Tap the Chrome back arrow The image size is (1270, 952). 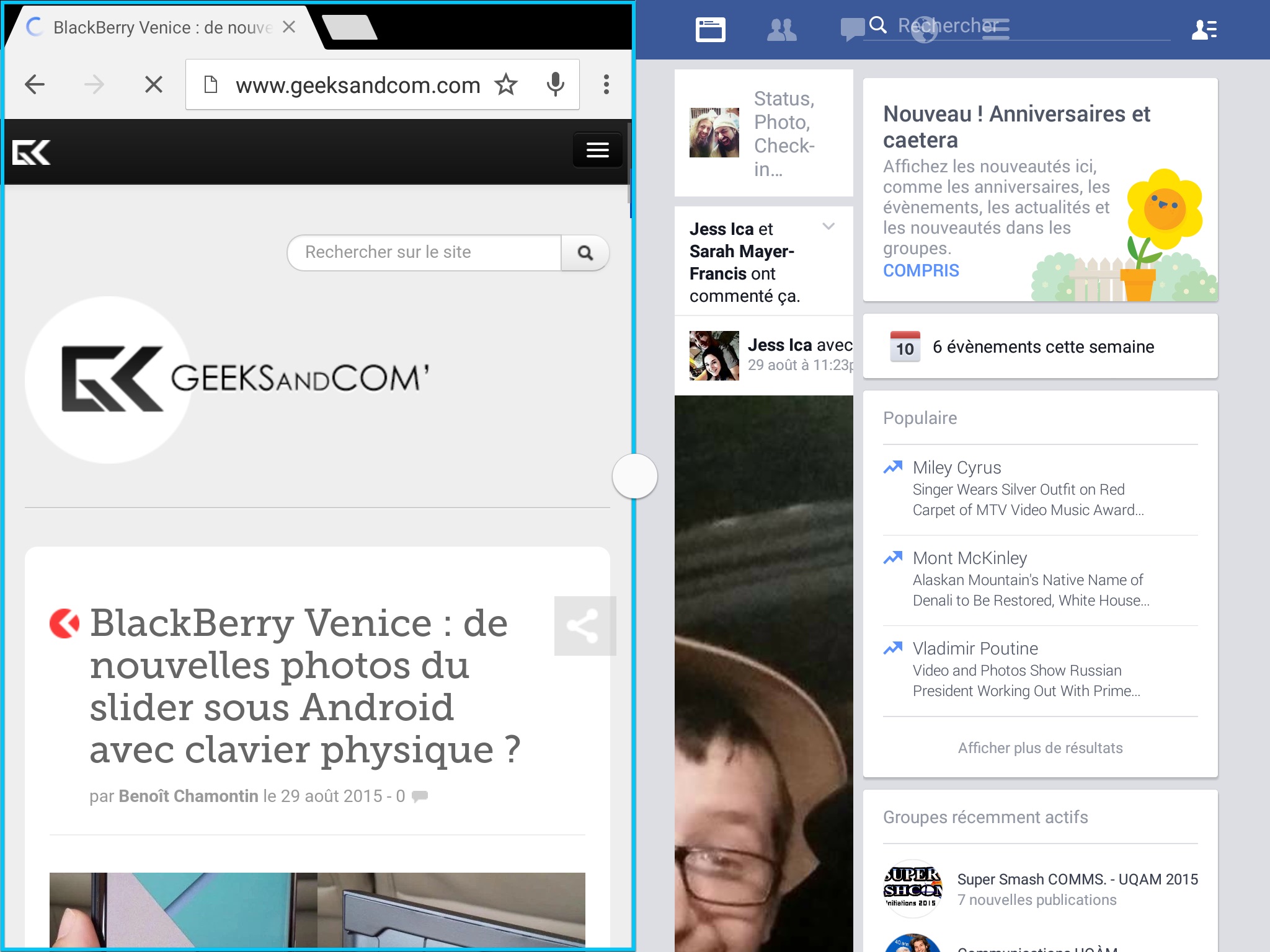click(x=35, y=84)
